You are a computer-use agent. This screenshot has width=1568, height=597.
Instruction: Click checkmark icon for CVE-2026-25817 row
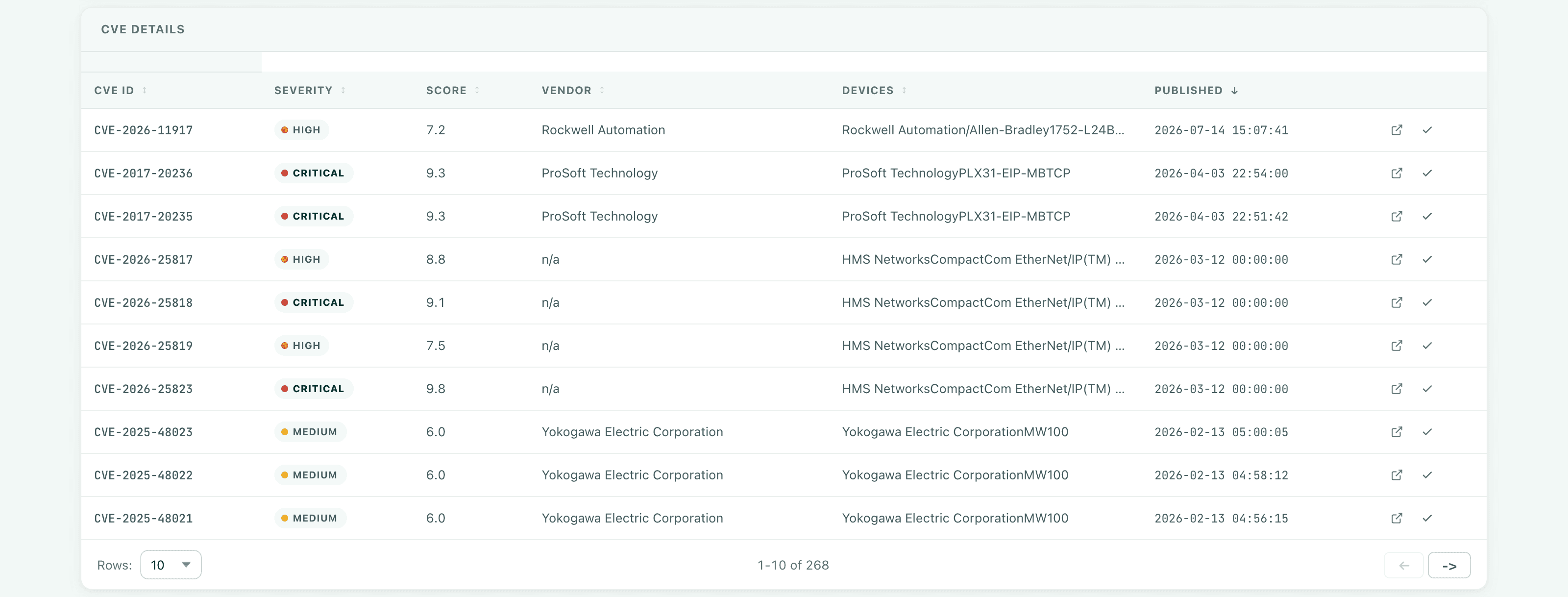pyautogui.click(x=1427, y=259)
